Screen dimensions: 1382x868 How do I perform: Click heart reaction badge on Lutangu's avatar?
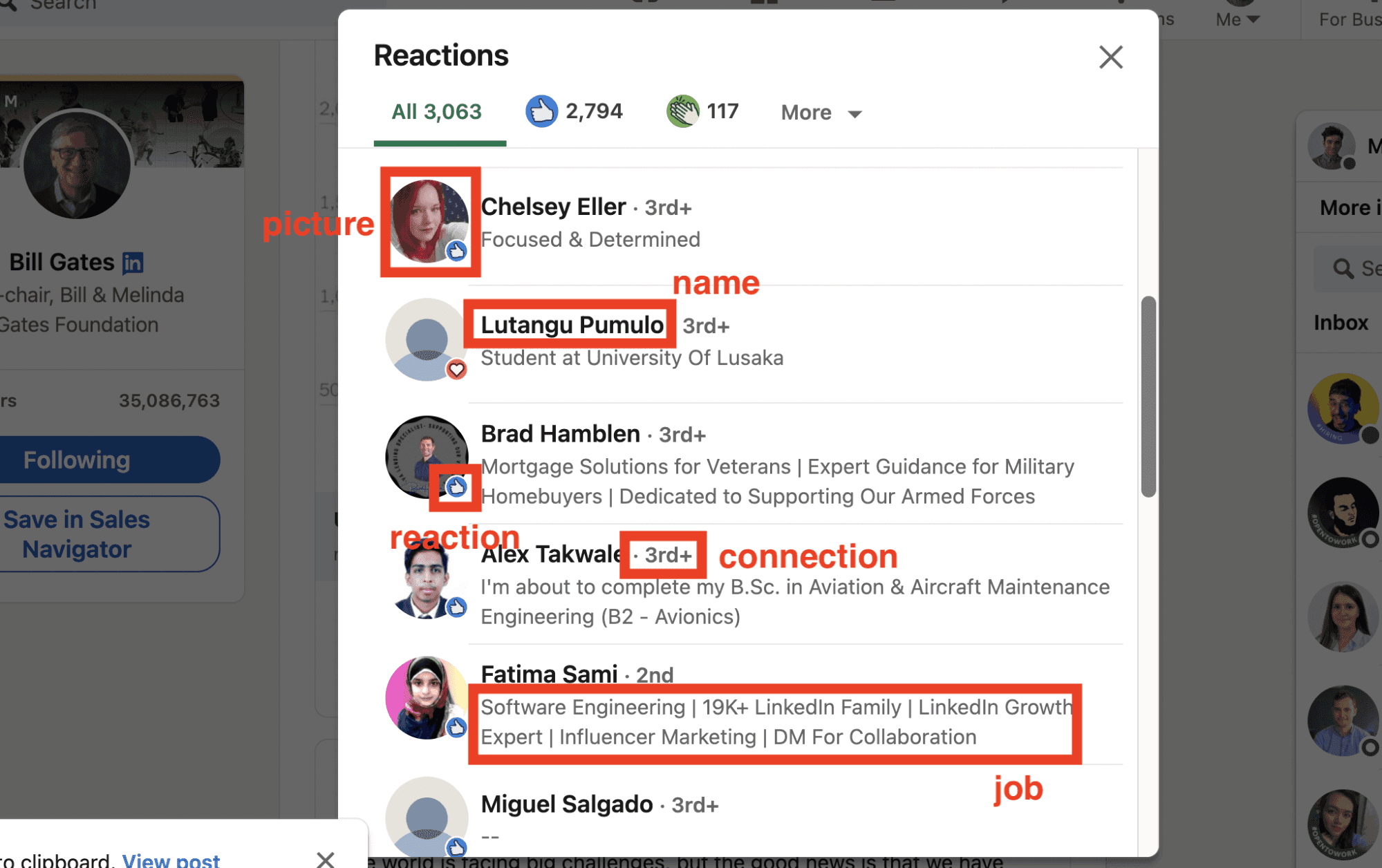(456, 370)
